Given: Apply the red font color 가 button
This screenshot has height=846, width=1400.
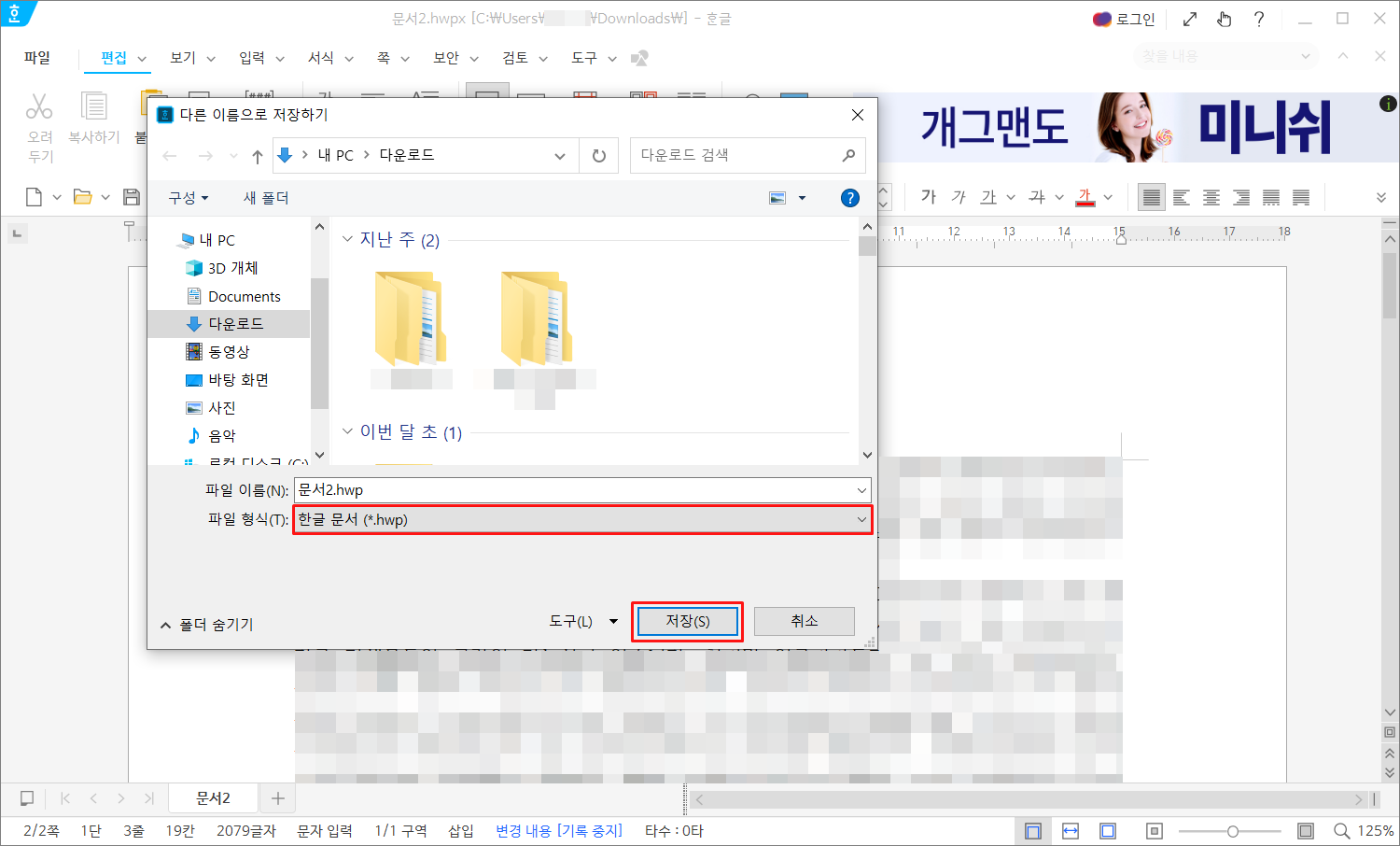Looking at the screenshot, I should (1085, 197).
